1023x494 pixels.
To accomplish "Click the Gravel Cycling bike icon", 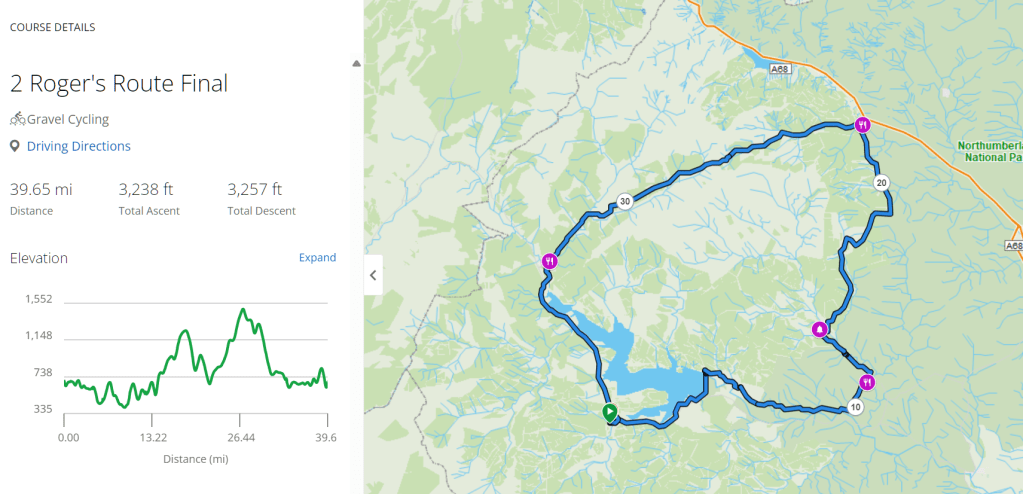I will [x=17, y=119].
